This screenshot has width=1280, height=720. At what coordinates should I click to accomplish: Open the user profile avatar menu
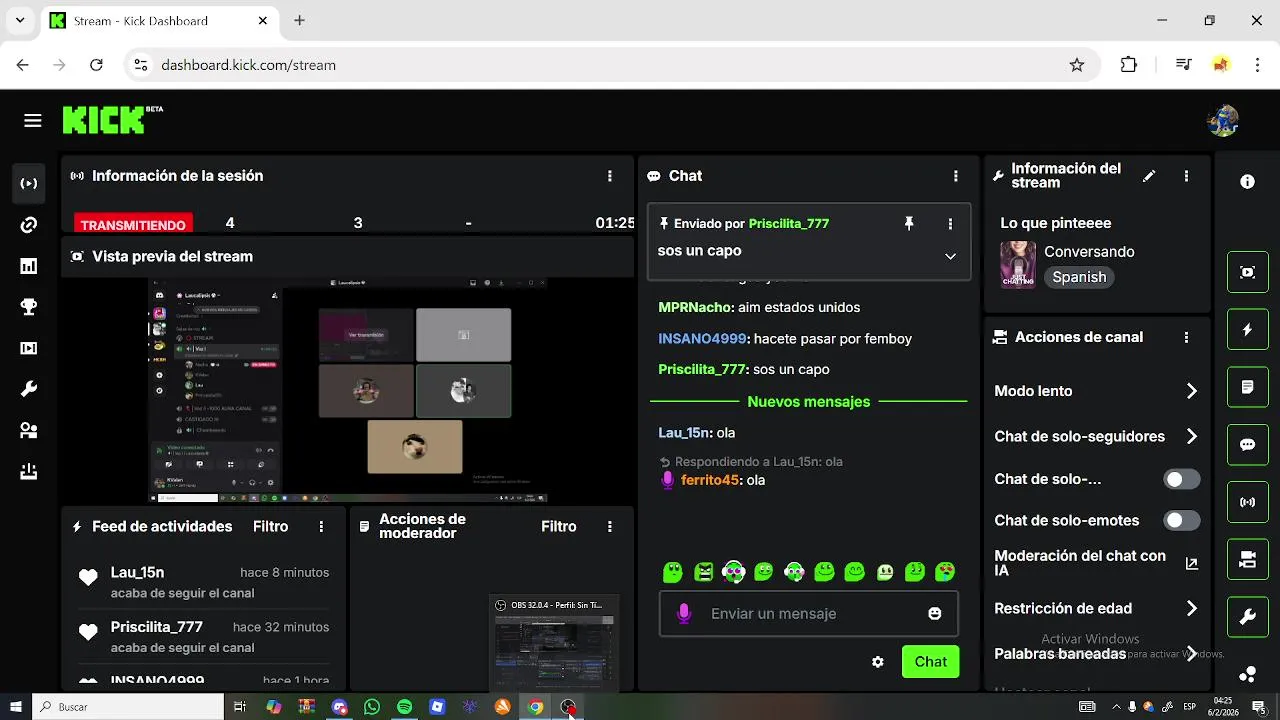pyautogui.click(x=1223, y=121)
